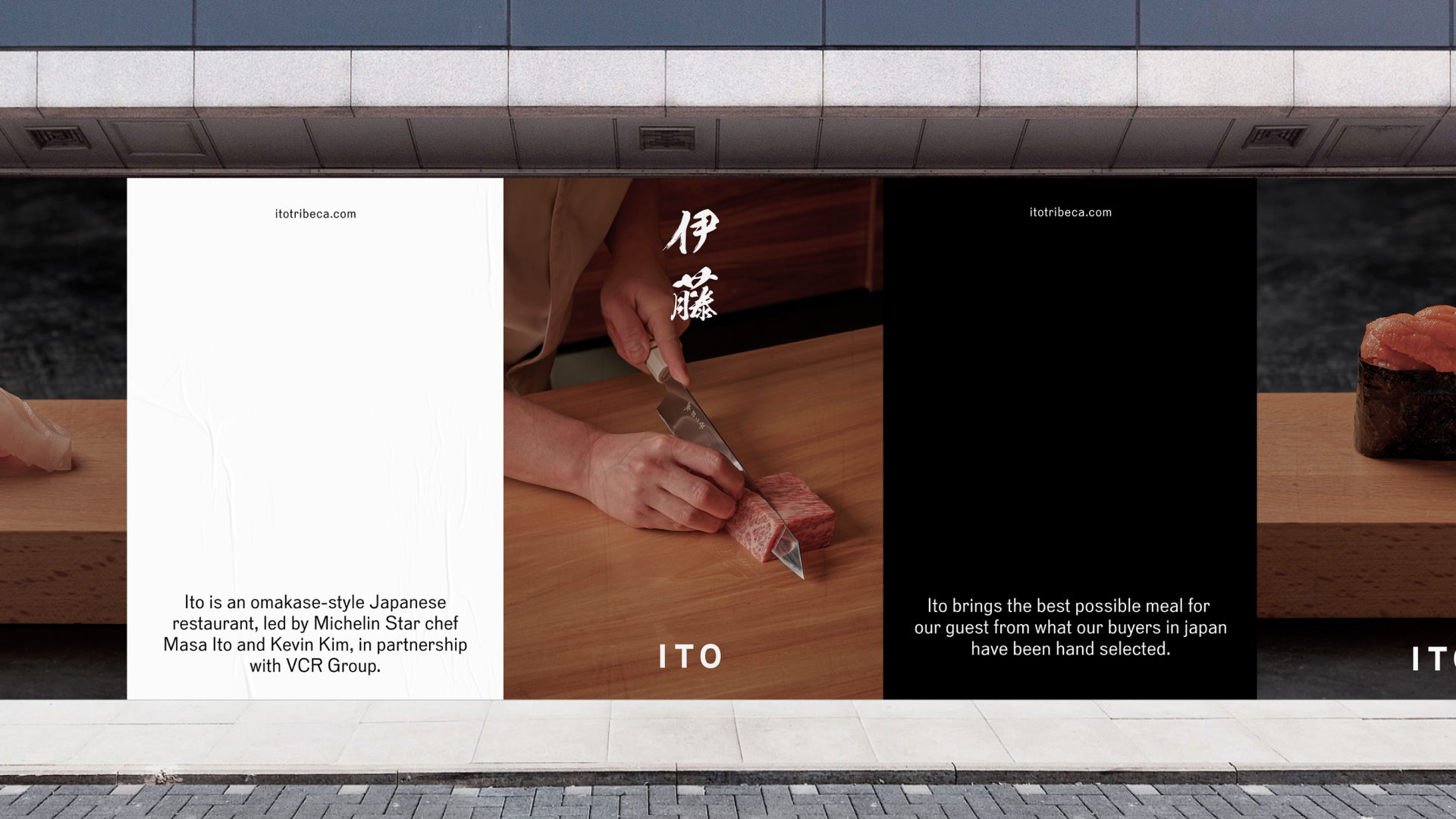Click the Japanese calligraphy logo character 伊

(692, 231)
